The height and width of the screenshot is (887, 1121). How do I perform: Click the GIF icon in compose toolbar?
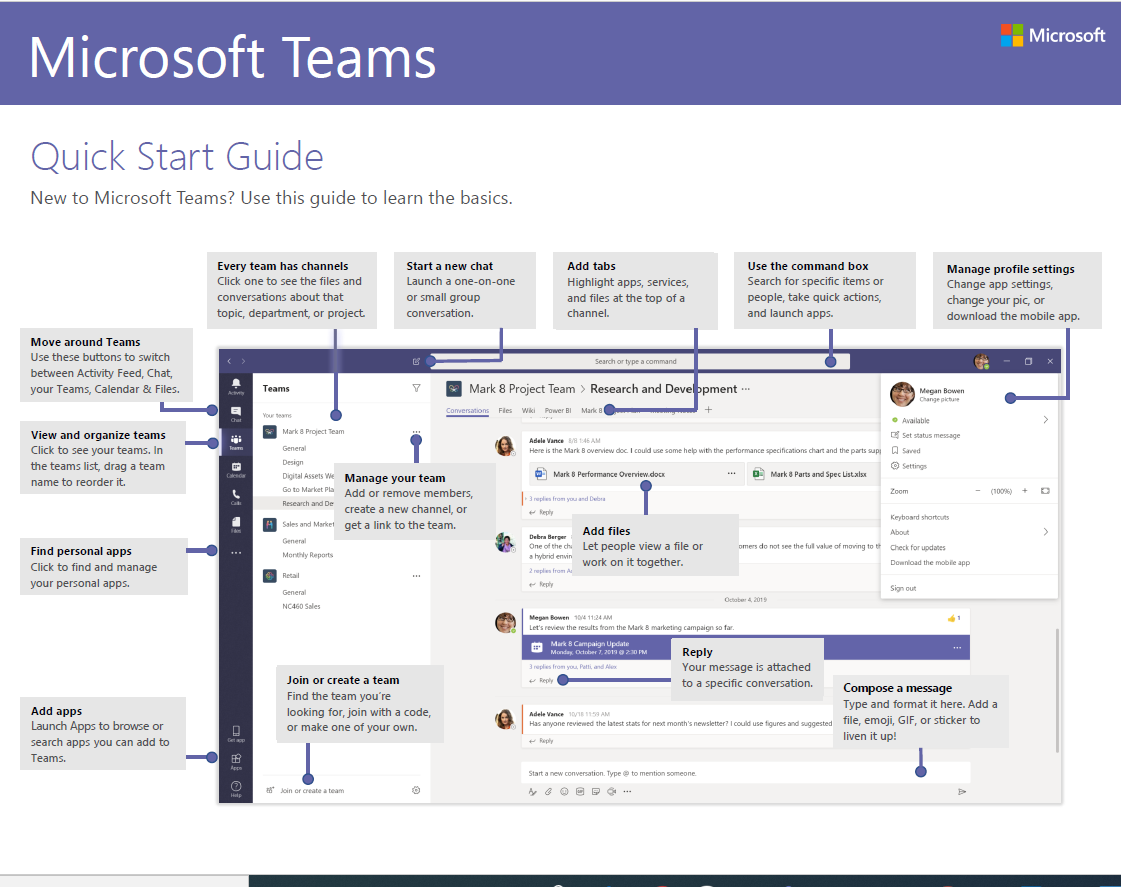(580, 791)
